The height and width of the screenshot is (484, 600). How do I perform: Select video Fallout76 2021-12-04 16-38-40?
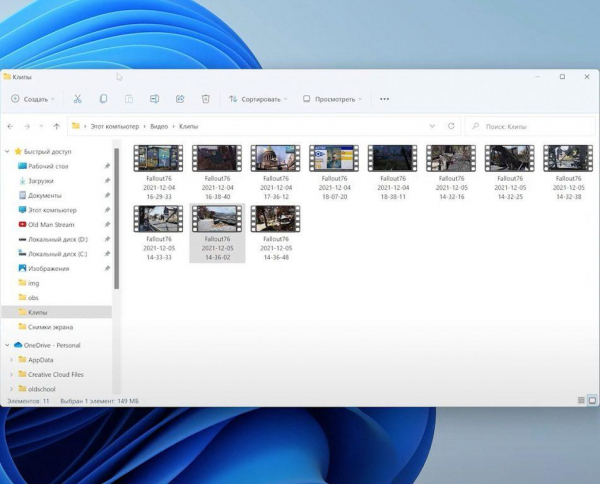tap(217, 173)
